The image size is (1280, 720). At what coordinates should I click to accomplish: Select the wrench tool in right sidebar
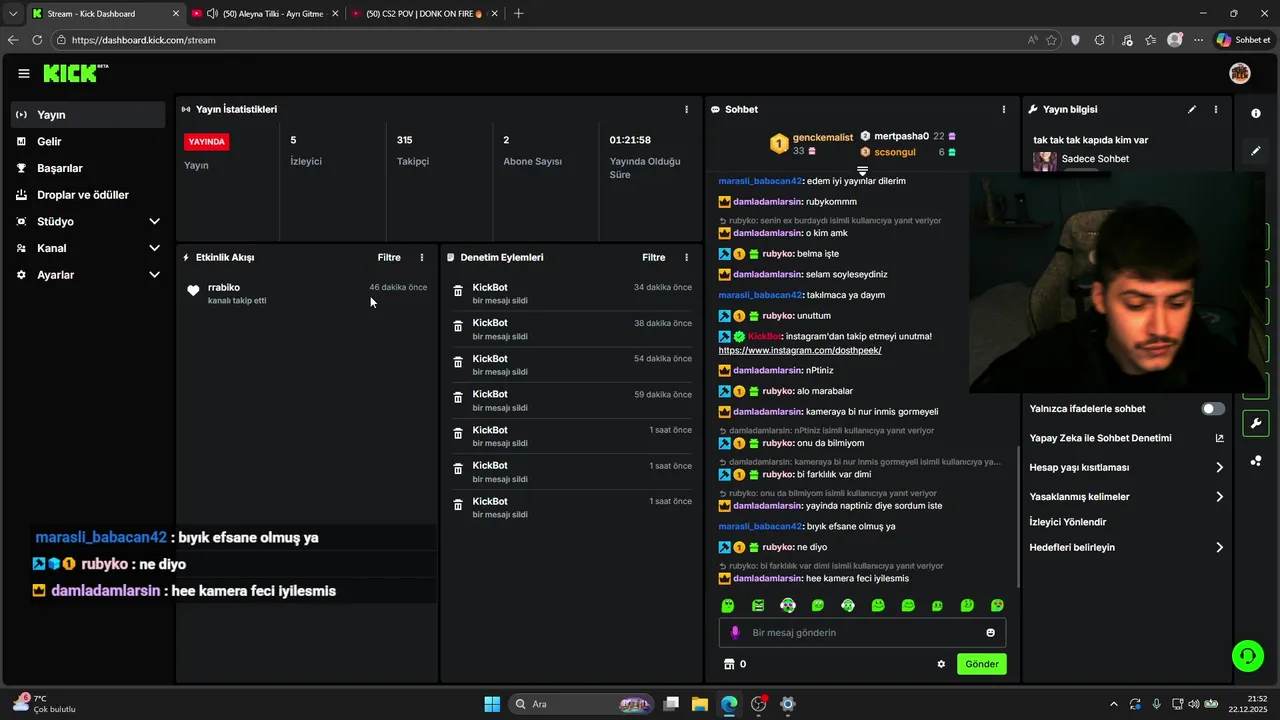[x=1256, y=423]
